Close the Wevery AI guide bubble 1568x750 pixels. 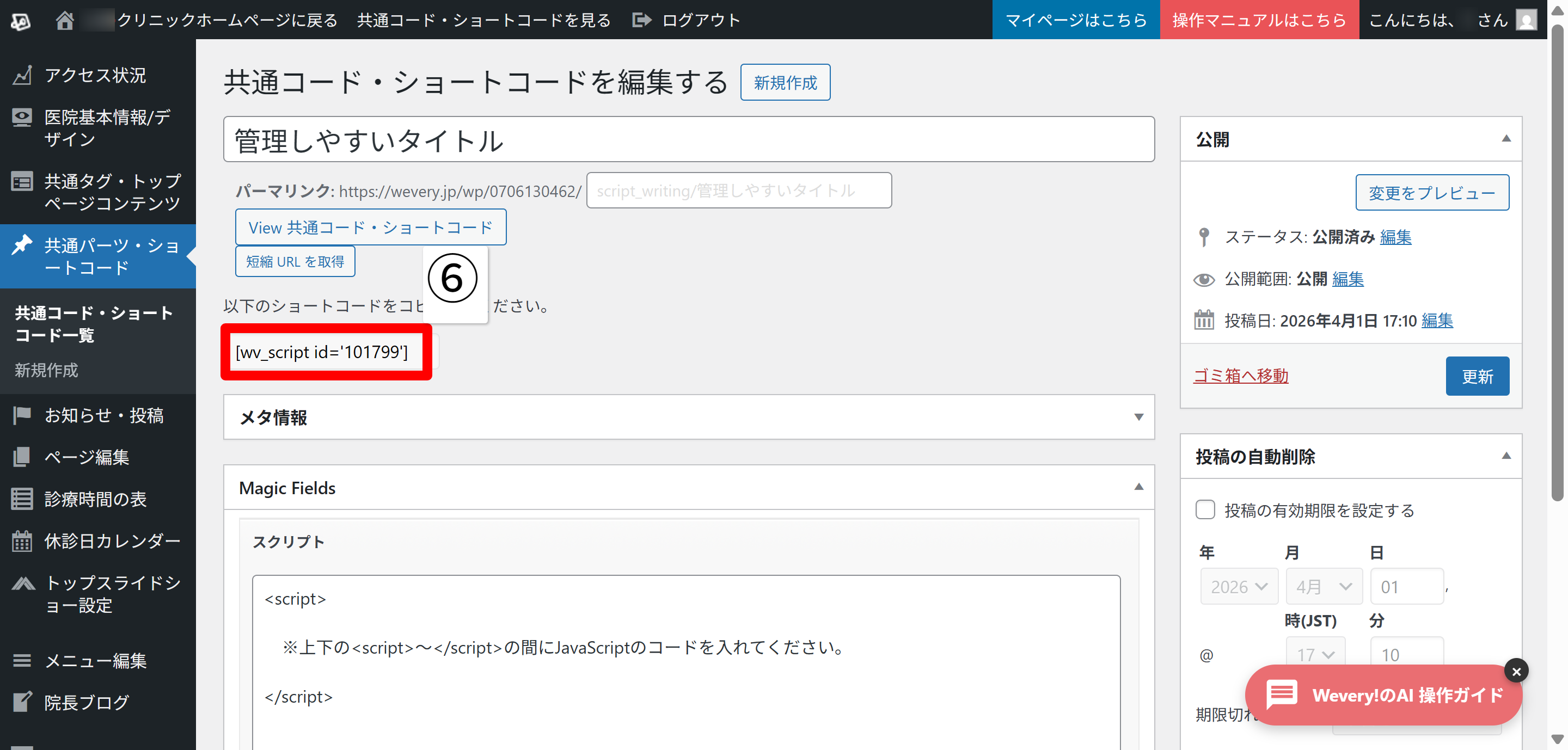[1516, 671]
